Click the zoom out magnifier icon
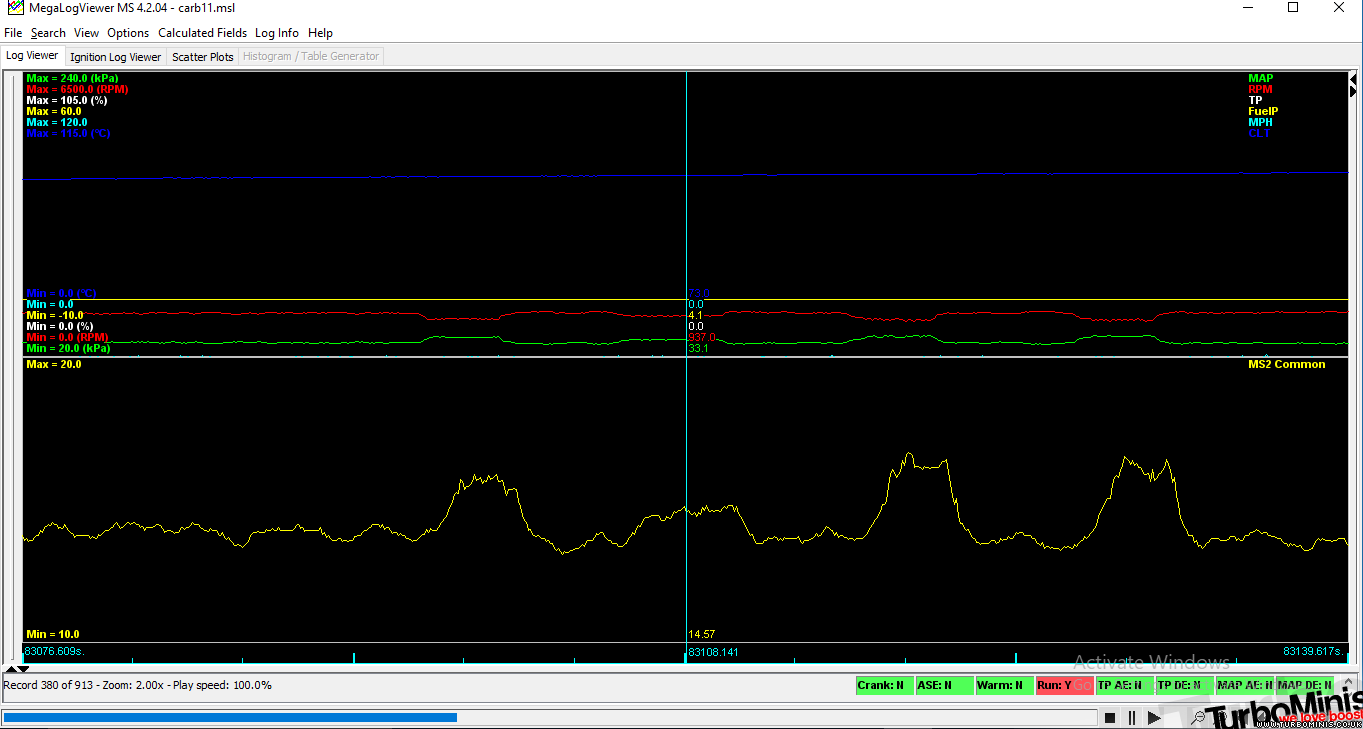 (x=1197, y=717)
